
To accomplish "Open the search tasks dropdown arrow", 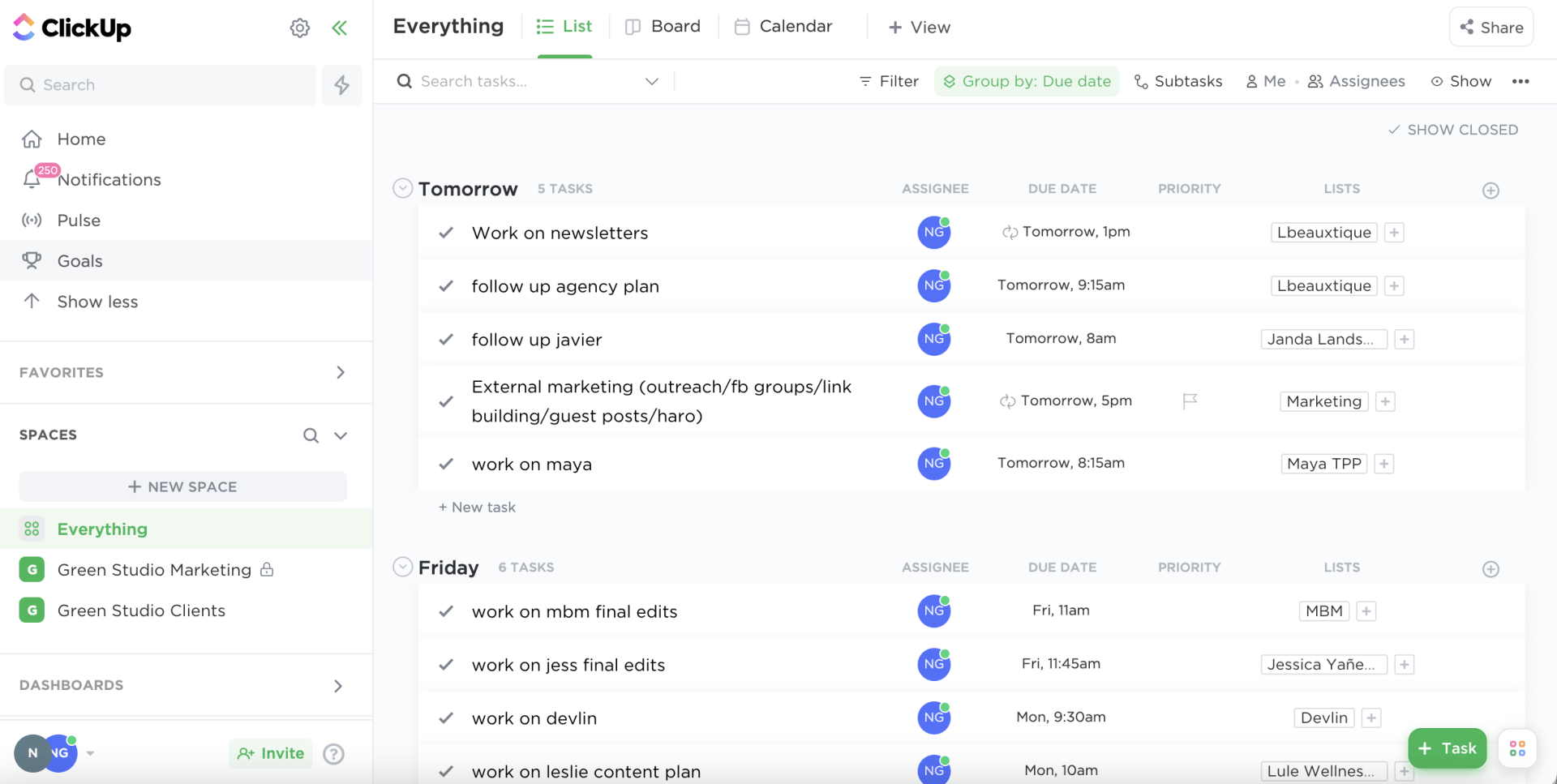I will click(652, 81).
